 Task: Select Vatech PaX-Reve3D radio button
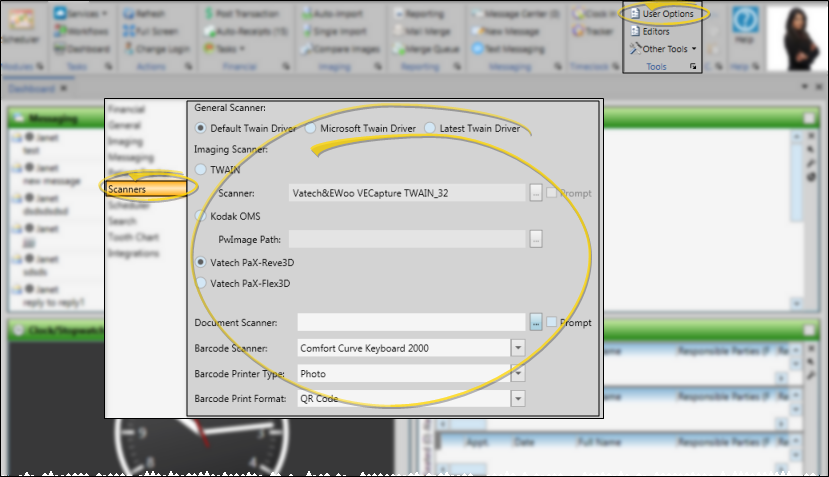pos(200,262)
